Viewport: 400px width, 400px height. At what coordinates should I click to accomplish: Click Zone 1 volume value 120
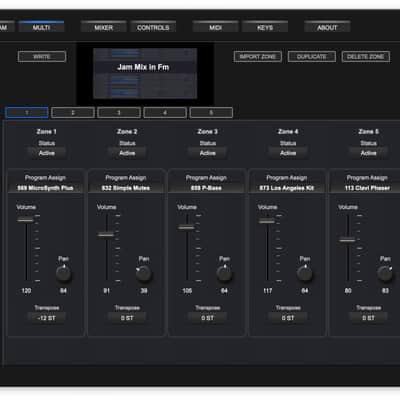point(26,291)
